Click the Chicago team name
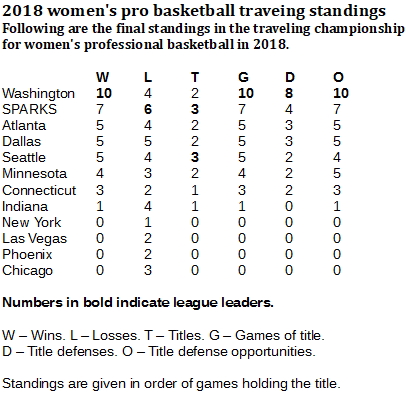This screenshot has height=399, width=406. click(x=27, y=271)
